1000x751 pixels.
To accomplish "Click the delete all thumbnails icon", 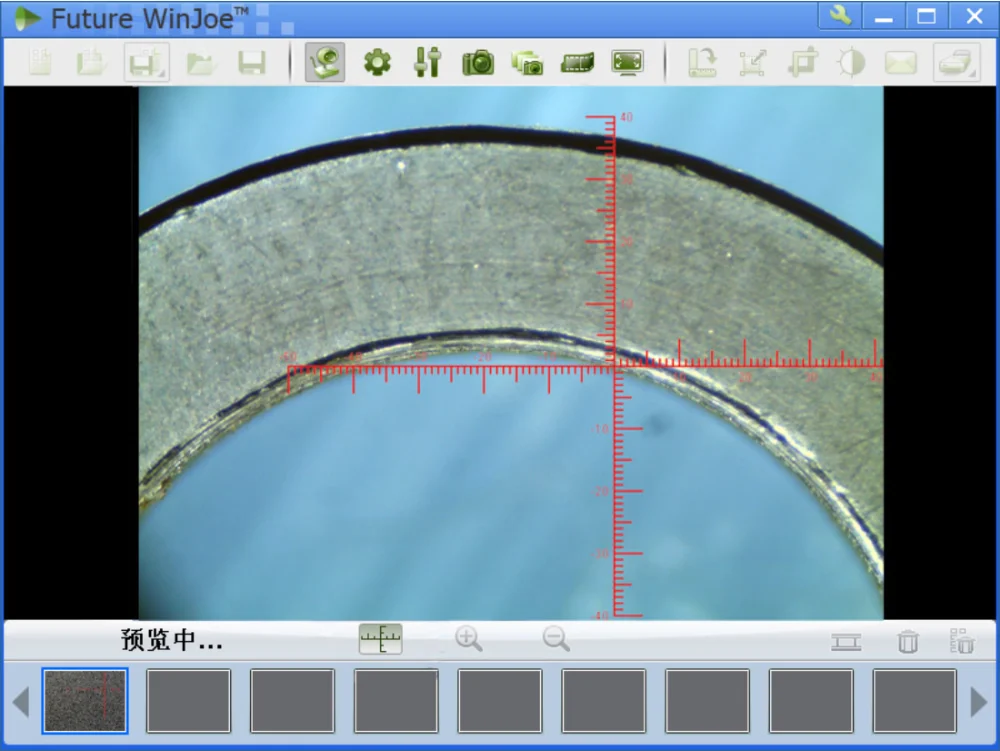I will (x=962, y=641).
